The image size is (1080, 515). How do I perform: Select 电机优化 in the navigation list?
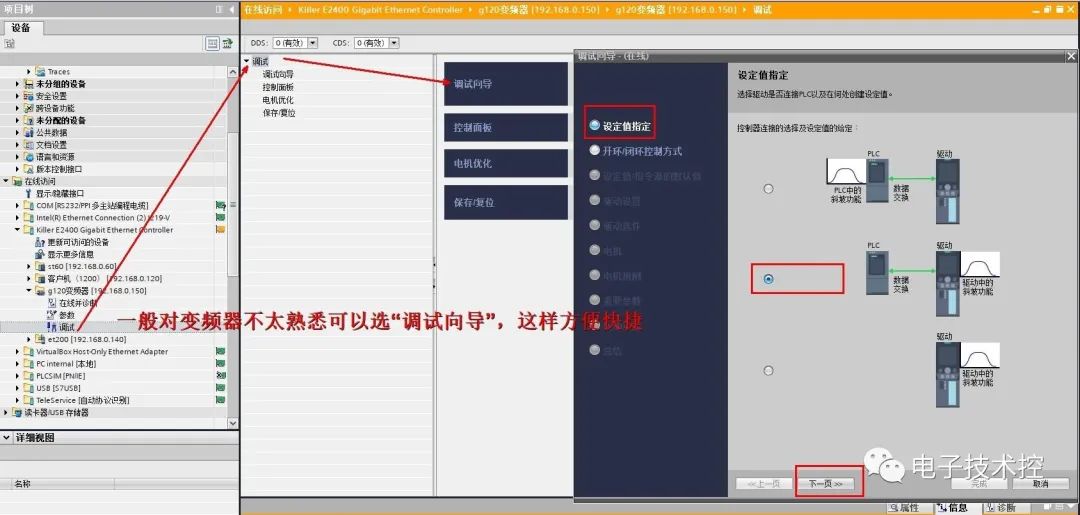[278, 100]
